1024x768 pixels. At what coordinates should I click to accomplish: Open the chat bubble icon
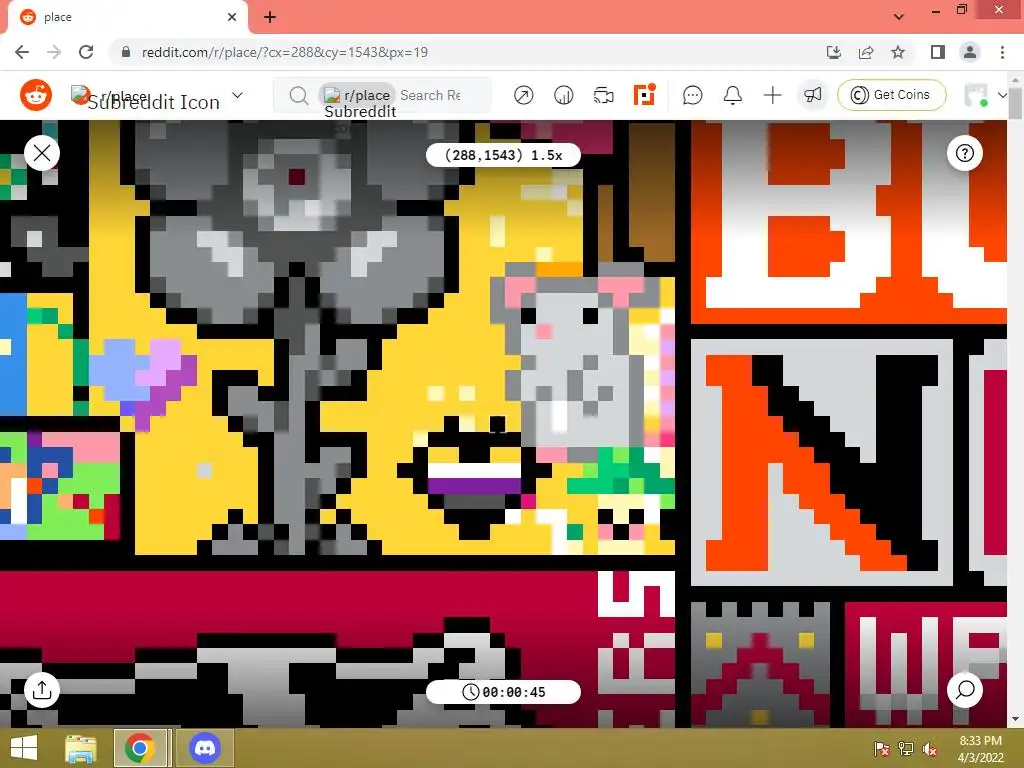[692, 95]
